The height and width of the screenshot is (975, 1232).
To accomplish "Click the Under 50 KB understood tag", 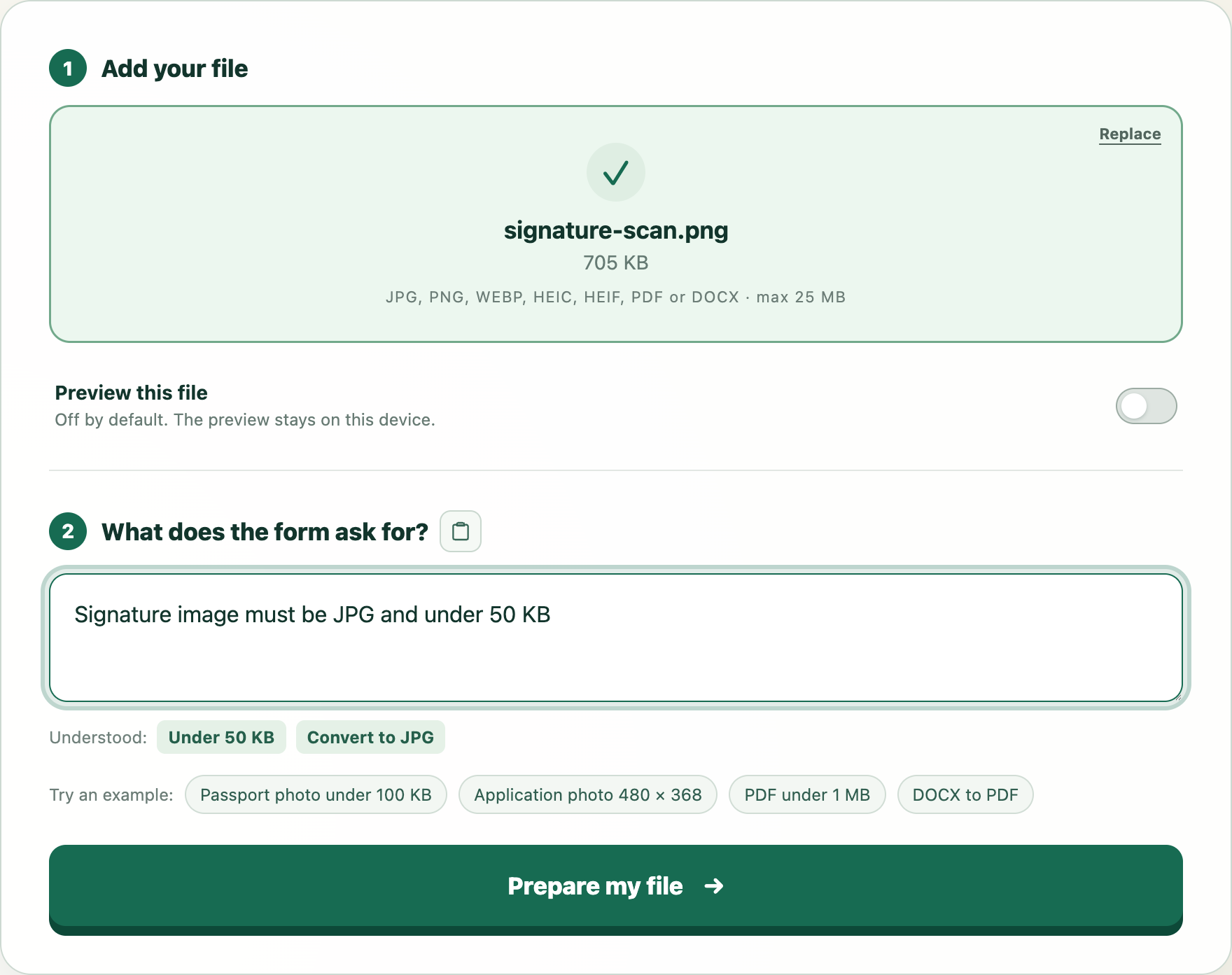I will click(x=221, y=737).
